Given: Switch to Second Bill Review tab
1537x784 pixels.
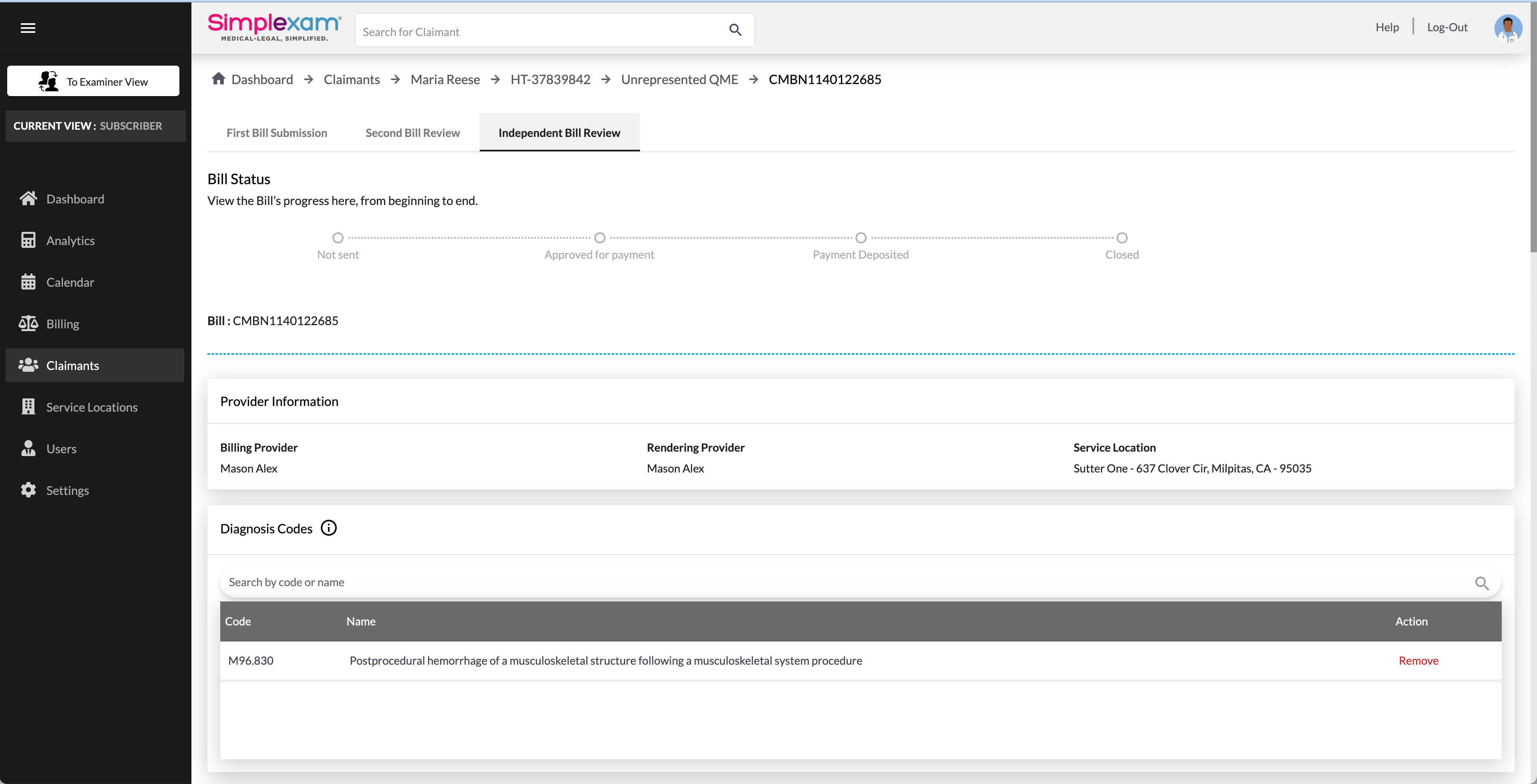Looking at the screenshot, I should [x=412, y=133].
